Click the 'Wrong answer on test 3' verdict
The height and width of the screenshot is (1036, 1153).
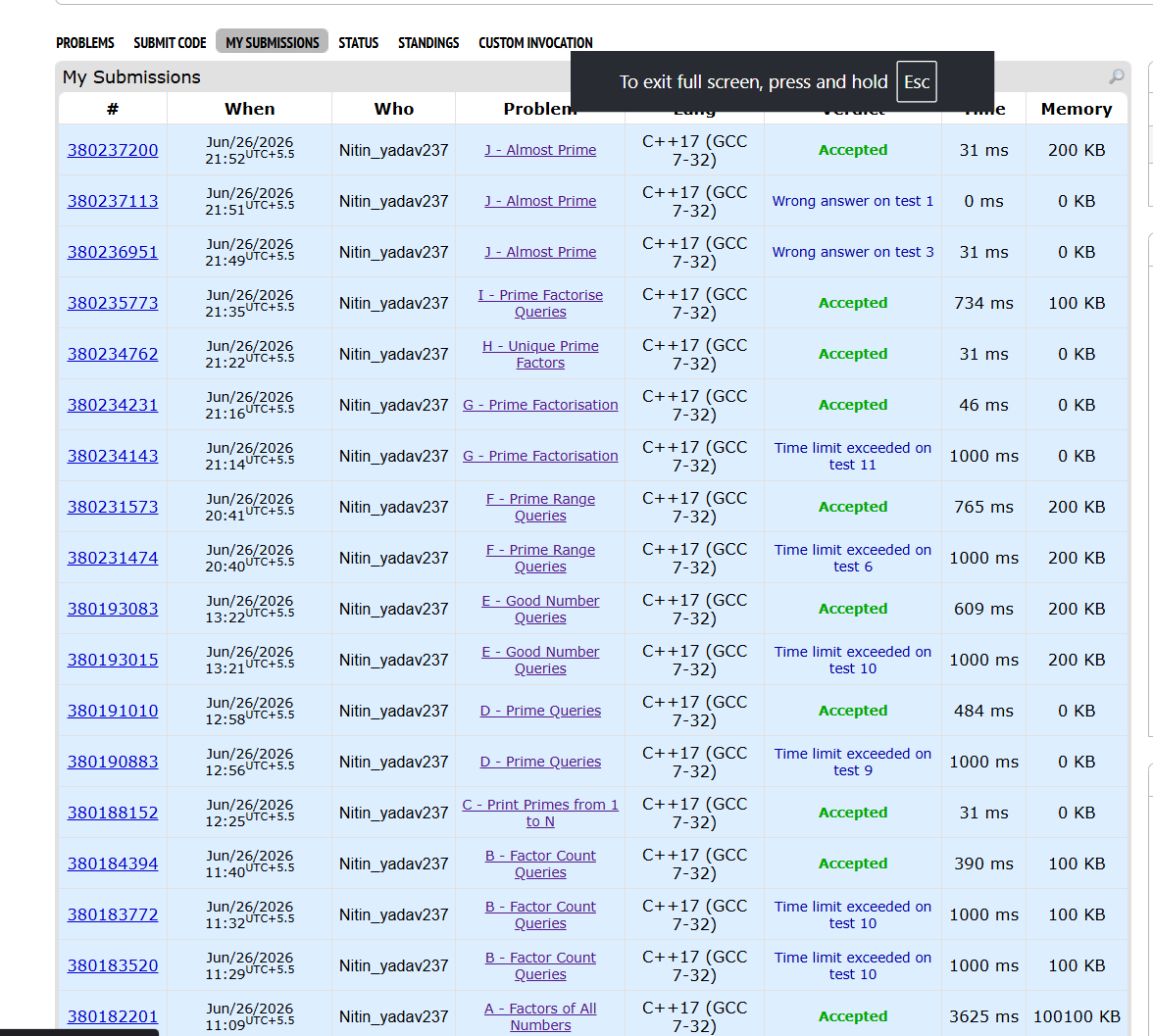click(x=853, y=252)
